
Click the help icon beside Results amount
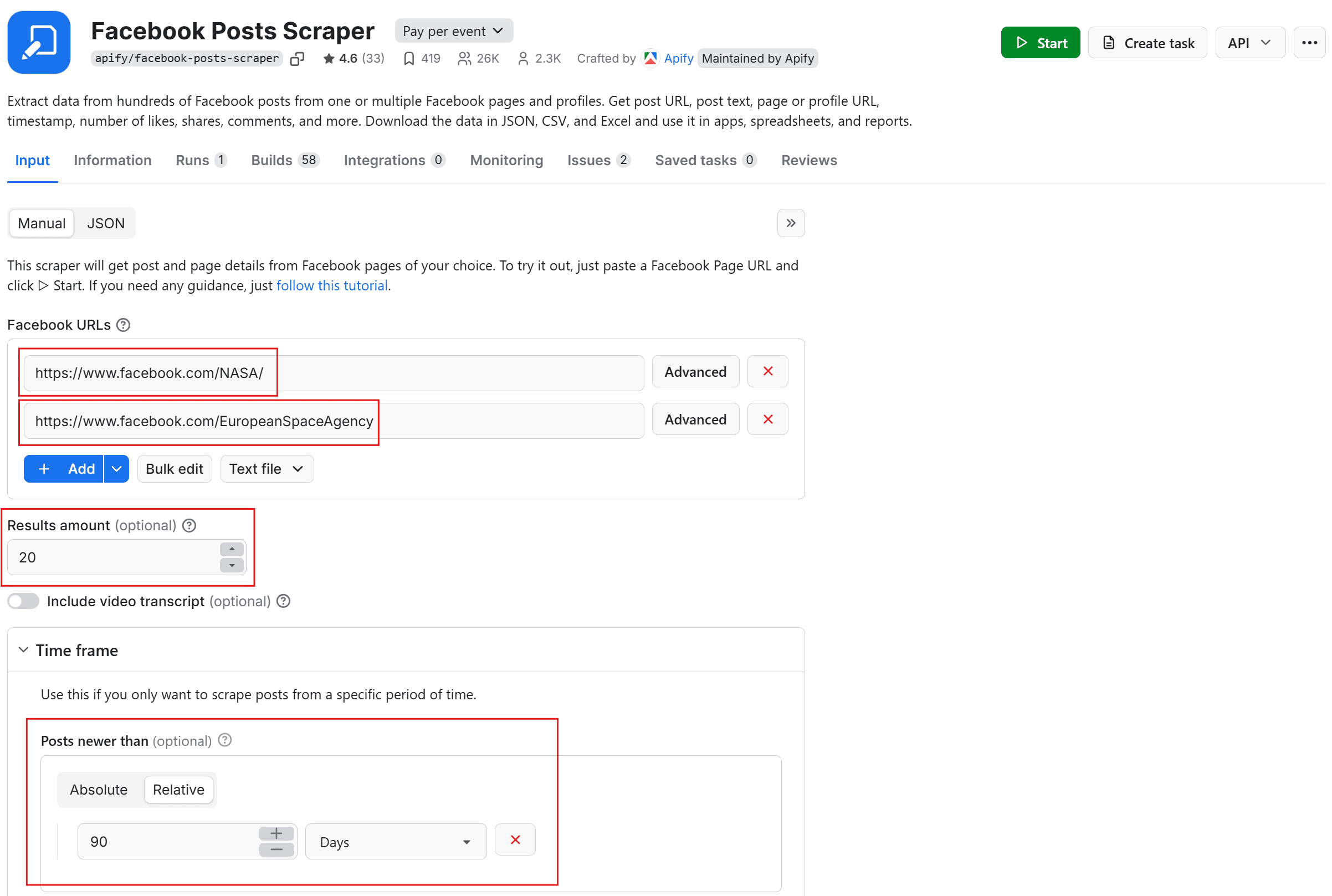click(188, 525)
